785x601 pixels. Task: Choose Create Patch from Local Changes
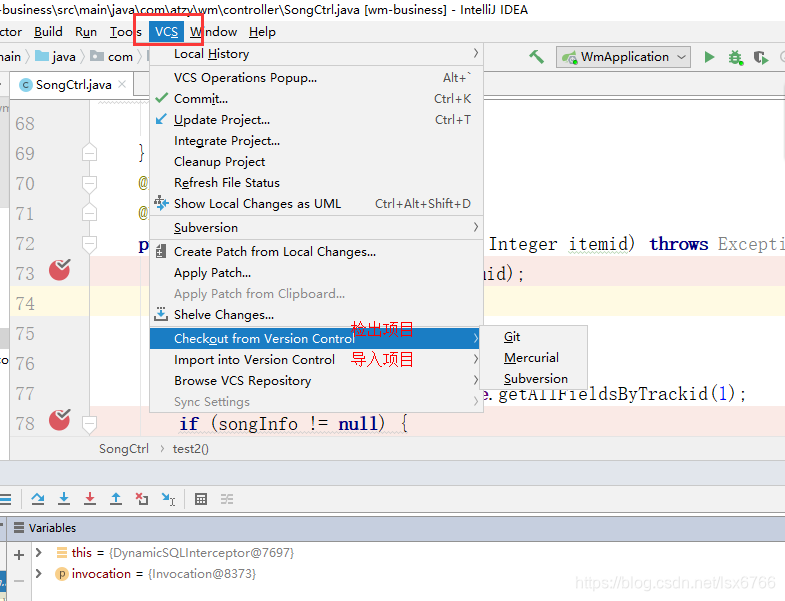(x=316, y=252)
